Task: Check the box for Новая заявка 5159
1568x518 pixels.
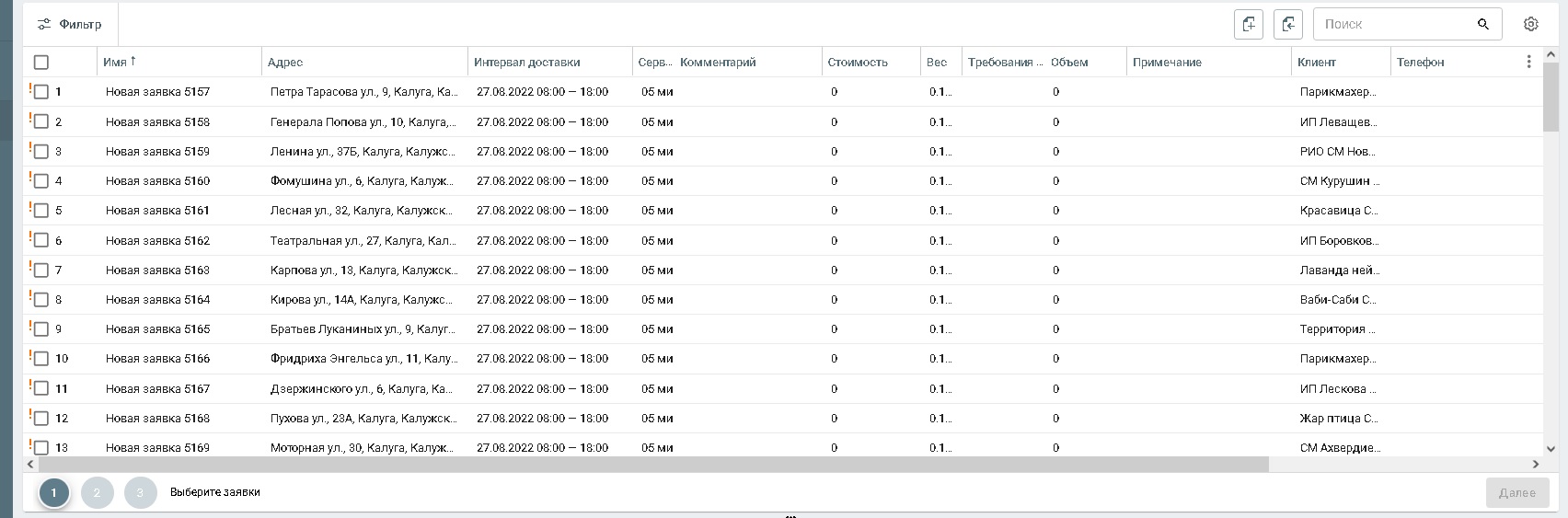Action: click(40, 151)
